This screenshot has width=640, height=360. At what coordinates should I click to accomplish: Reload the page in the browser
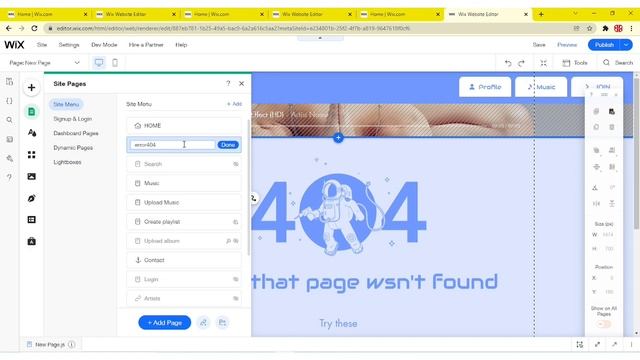[34, 28]
